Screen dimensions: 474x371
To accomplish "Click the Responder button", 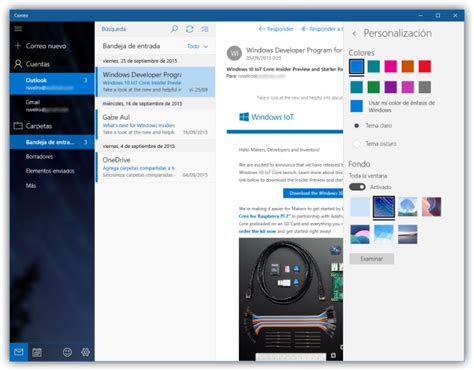I will tap(276, 29).
